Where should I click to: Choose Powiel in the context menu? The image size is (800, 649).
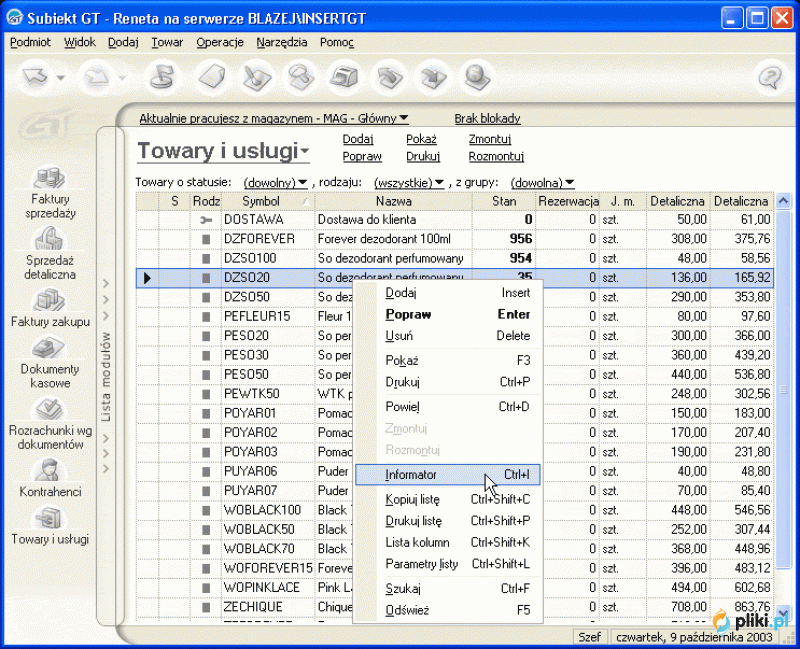click(447, 407)
